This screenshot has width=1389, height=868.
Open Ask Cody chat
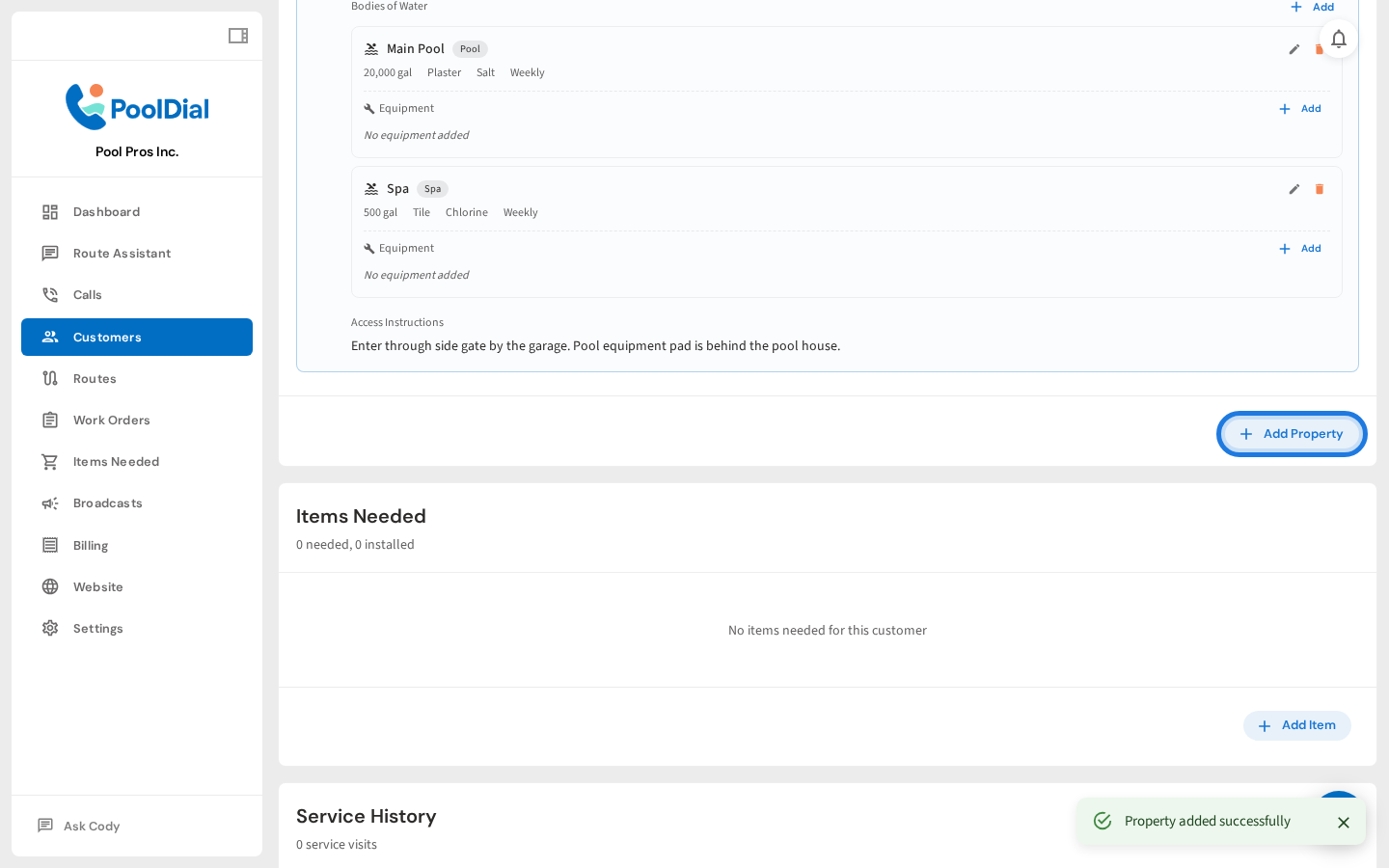(x=91, y=827)
